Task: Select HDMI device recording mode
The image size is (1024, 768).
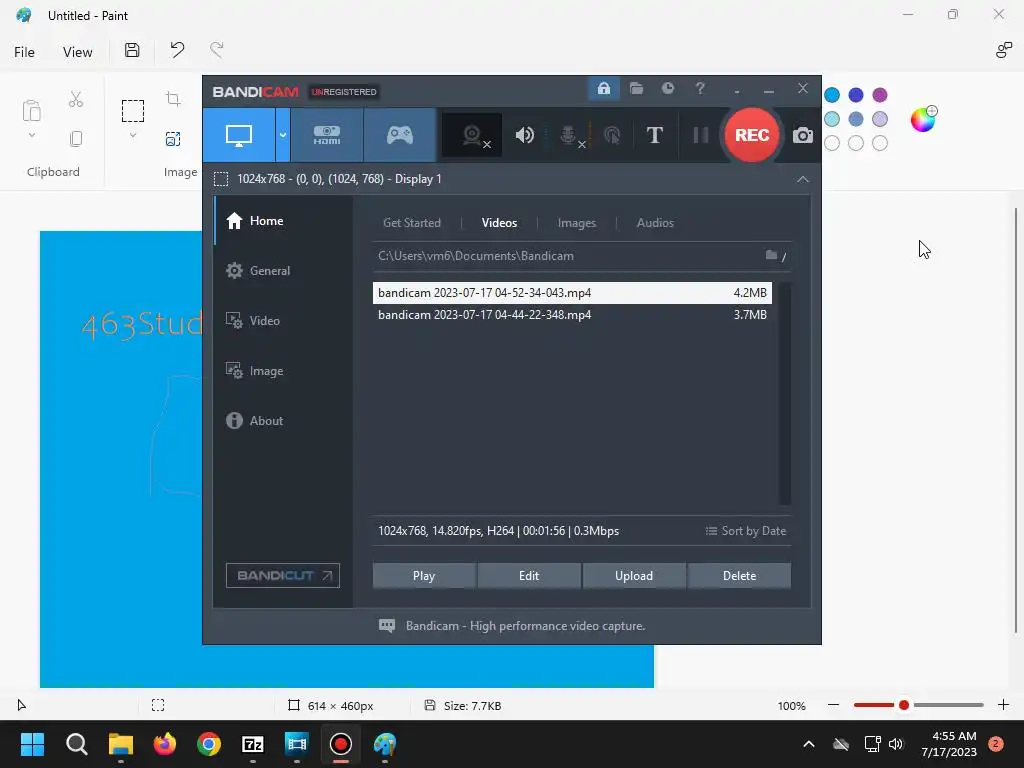Action: pyautogui.click(x=327, y=135)
